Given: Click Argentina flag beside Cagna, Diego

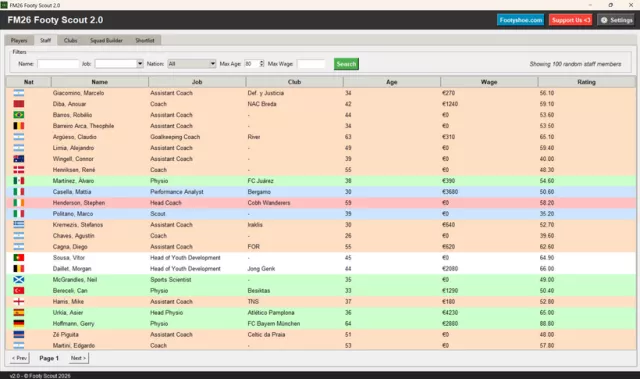Looking at the screenshot, I should [19, 247].
